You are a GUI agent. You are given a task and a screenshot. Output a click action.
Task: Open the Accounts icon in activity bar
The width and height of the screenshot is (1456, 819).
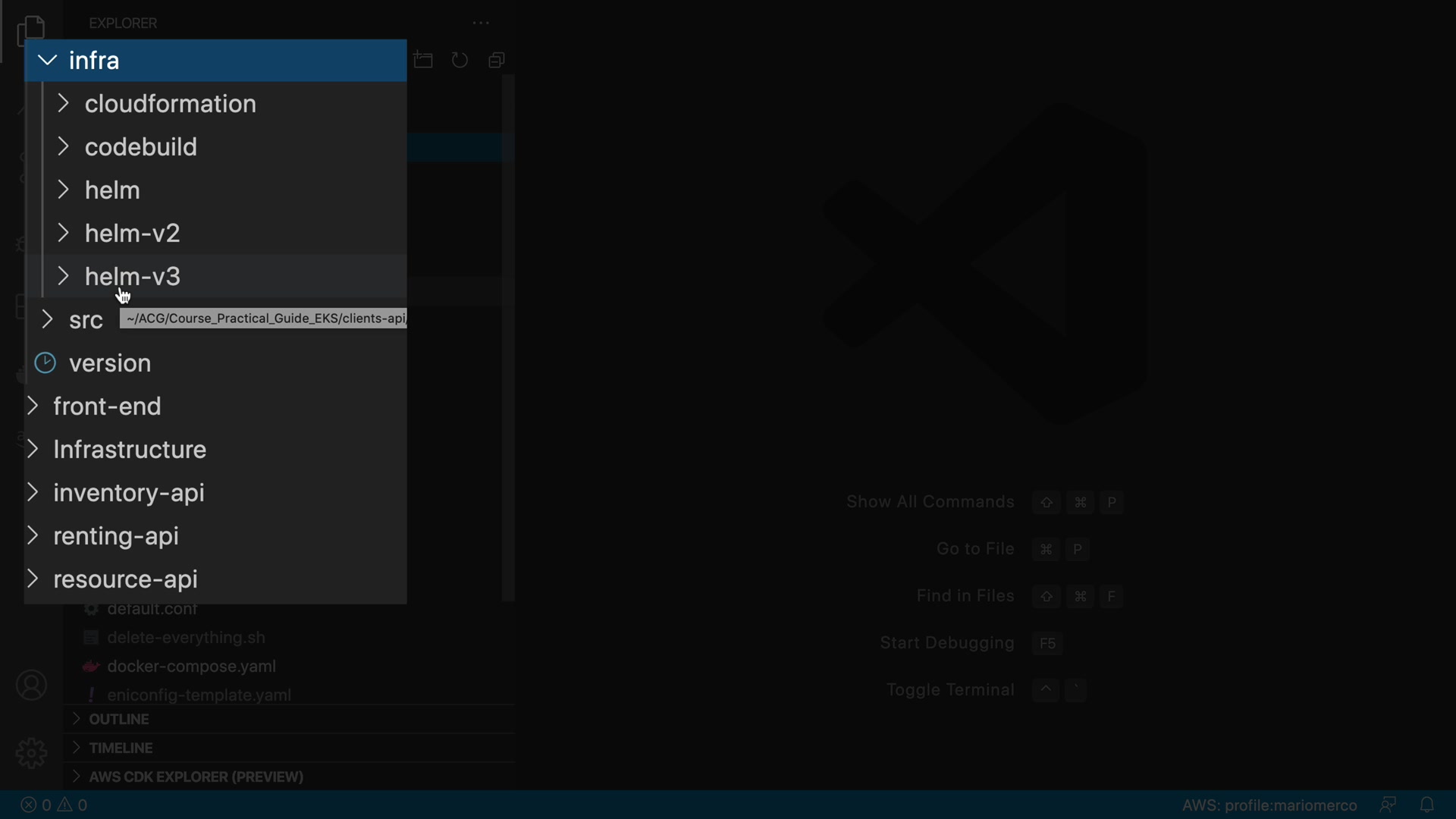tap(31, 686)
